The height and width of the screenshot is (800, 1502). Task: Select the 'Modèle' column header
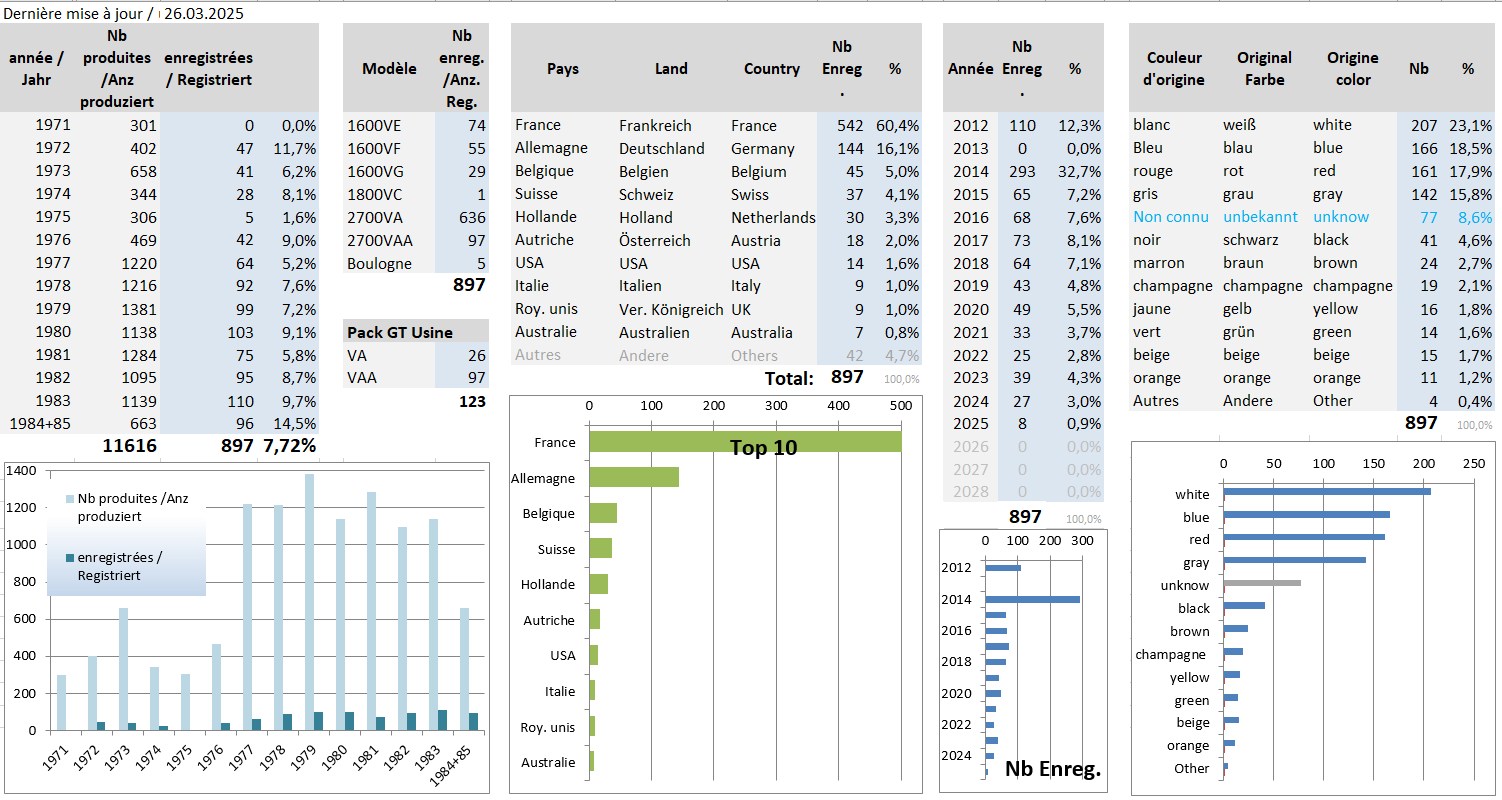point(389,69)
